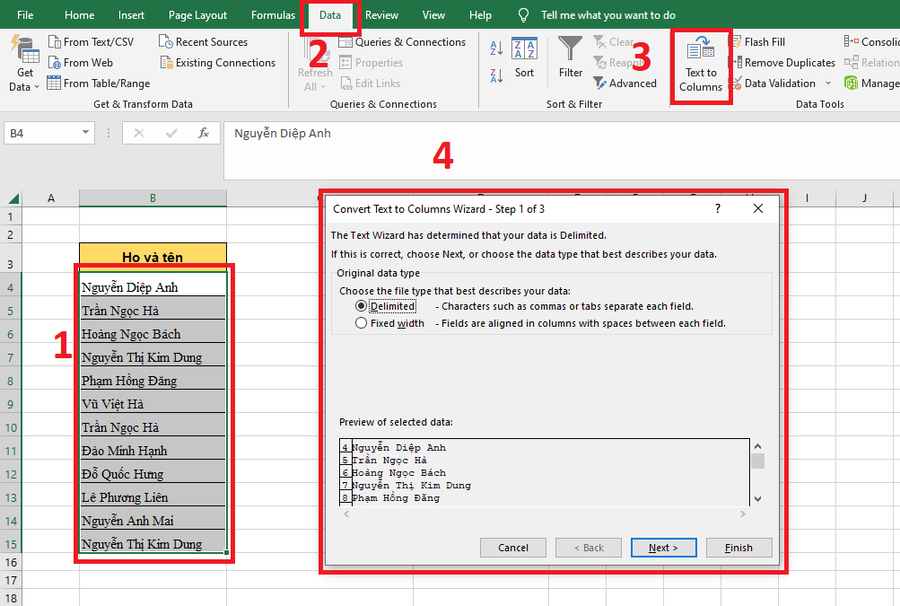Click the formula bar text field
Image resolution: width=900 pixels, height=606 pixels.
pyautogui.click(x=561, y=150)
